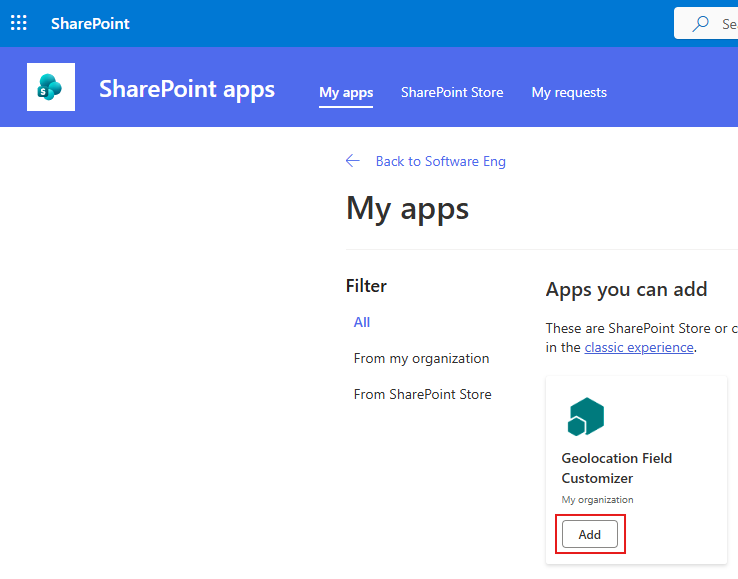Click the My organization label on the card

(x=597, y=500)
